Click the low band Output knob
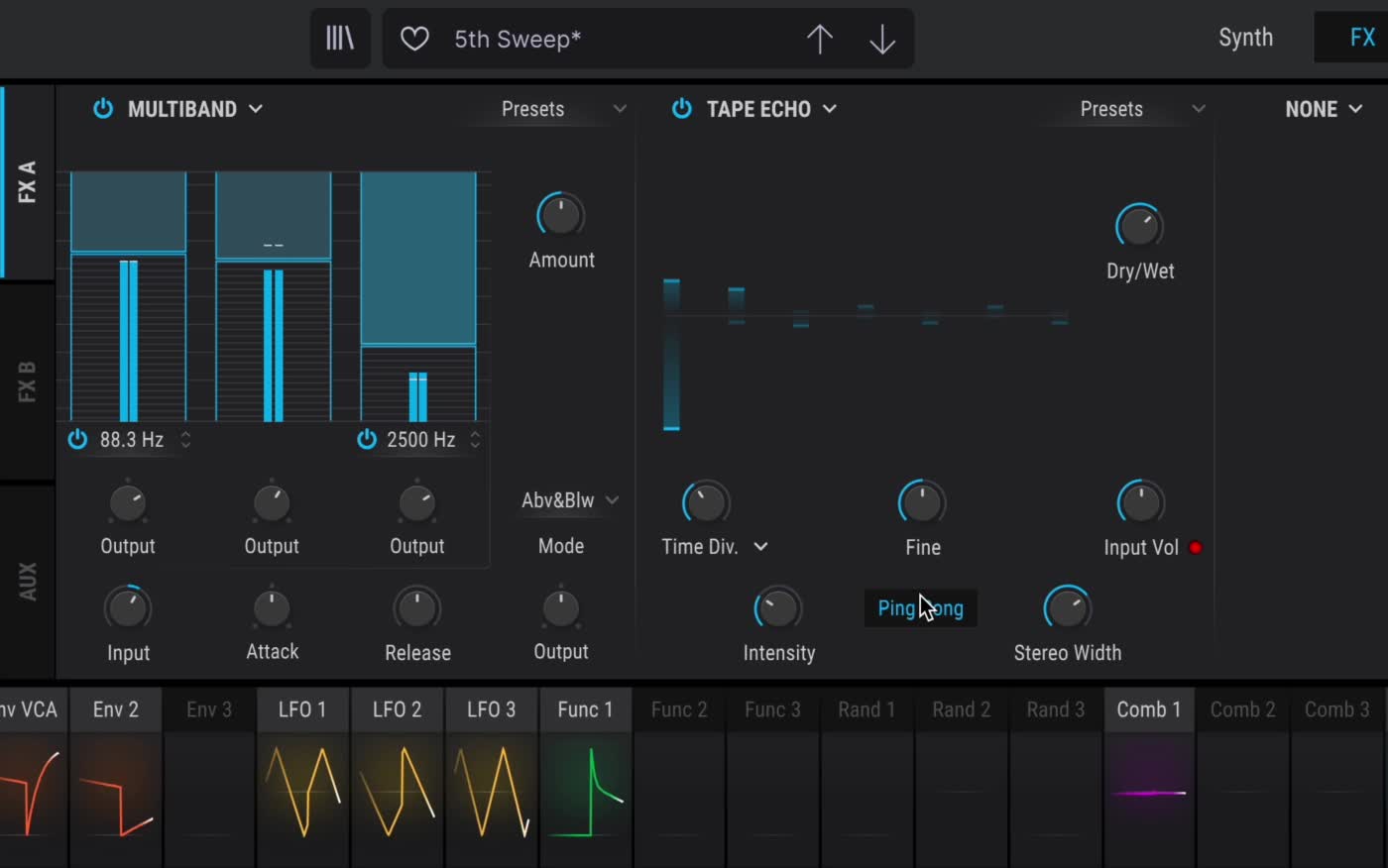Screen dimensions: 1388x868 (128, 502)
